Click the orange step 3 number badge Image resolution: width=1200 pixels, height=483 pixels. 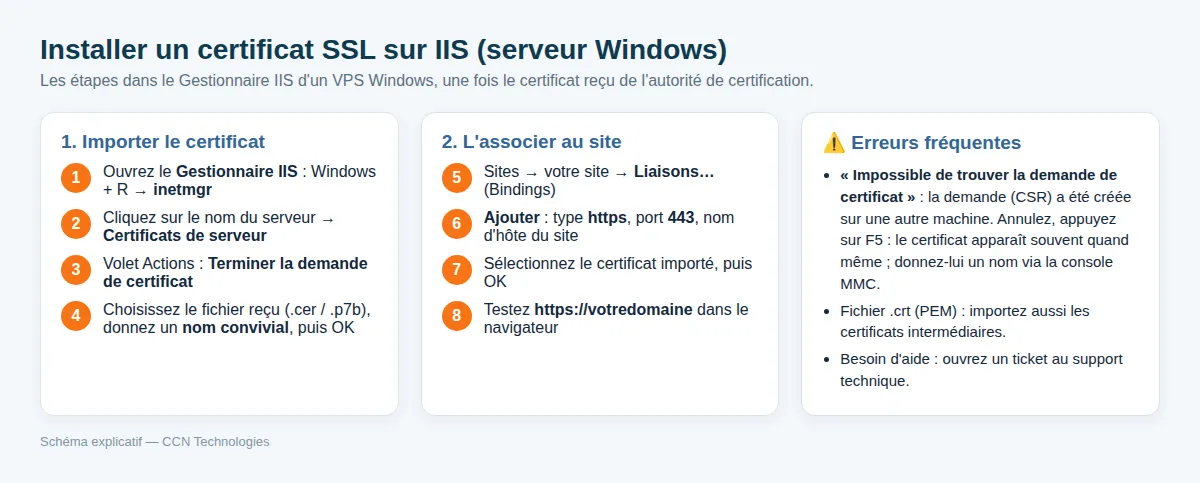(76, 270)
